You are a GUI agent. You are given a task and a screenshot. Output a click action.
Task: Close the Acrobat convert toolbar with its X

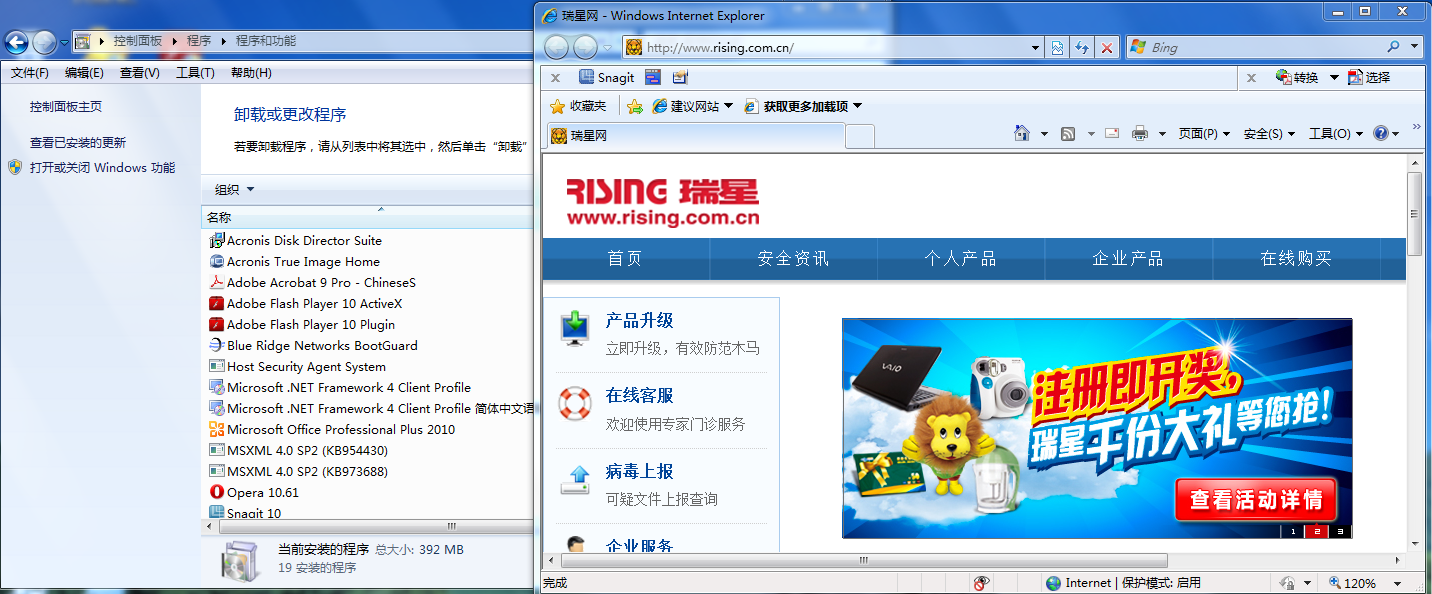click(1250, 78)
